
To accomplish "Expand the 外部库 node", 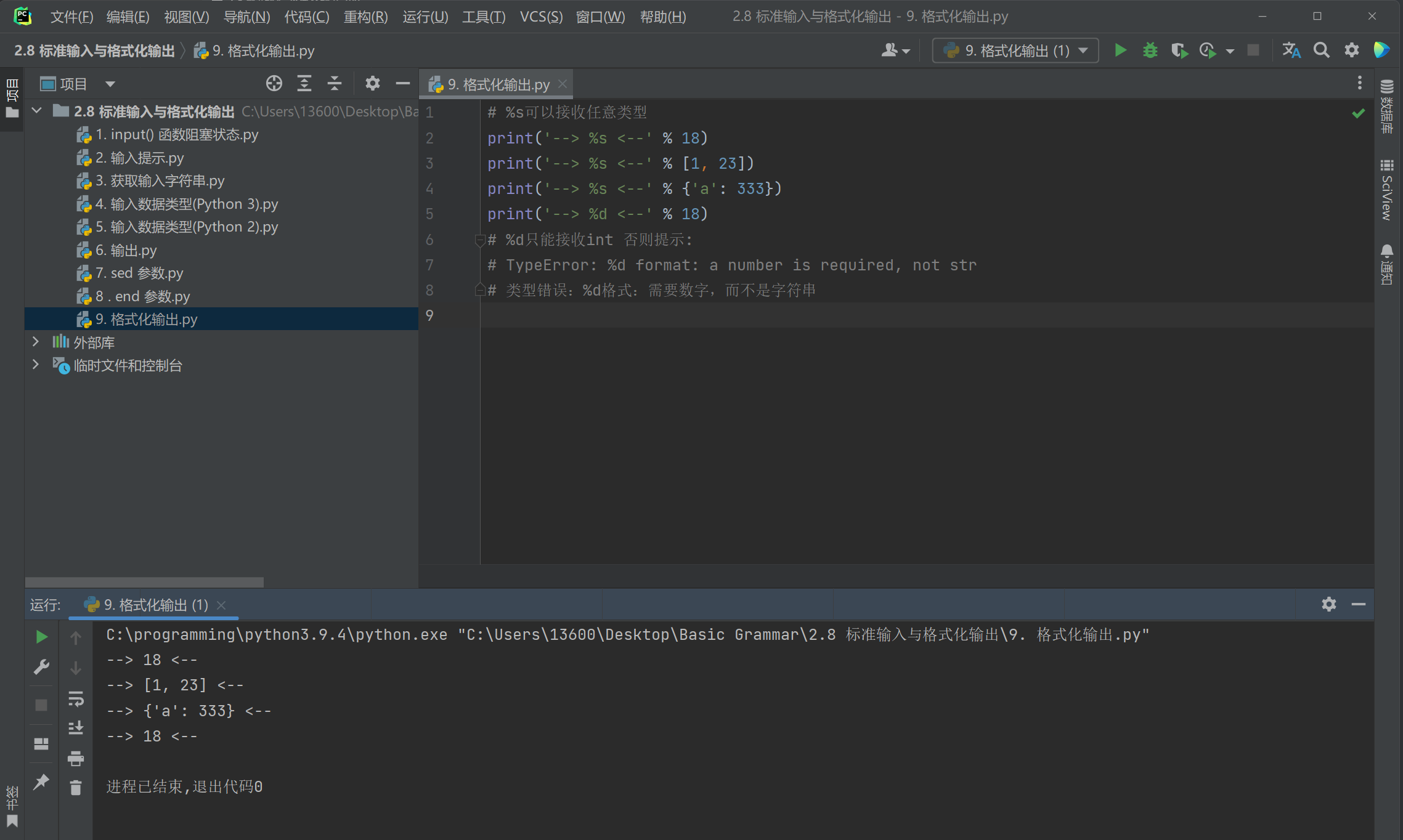I will tap(36, 342).
